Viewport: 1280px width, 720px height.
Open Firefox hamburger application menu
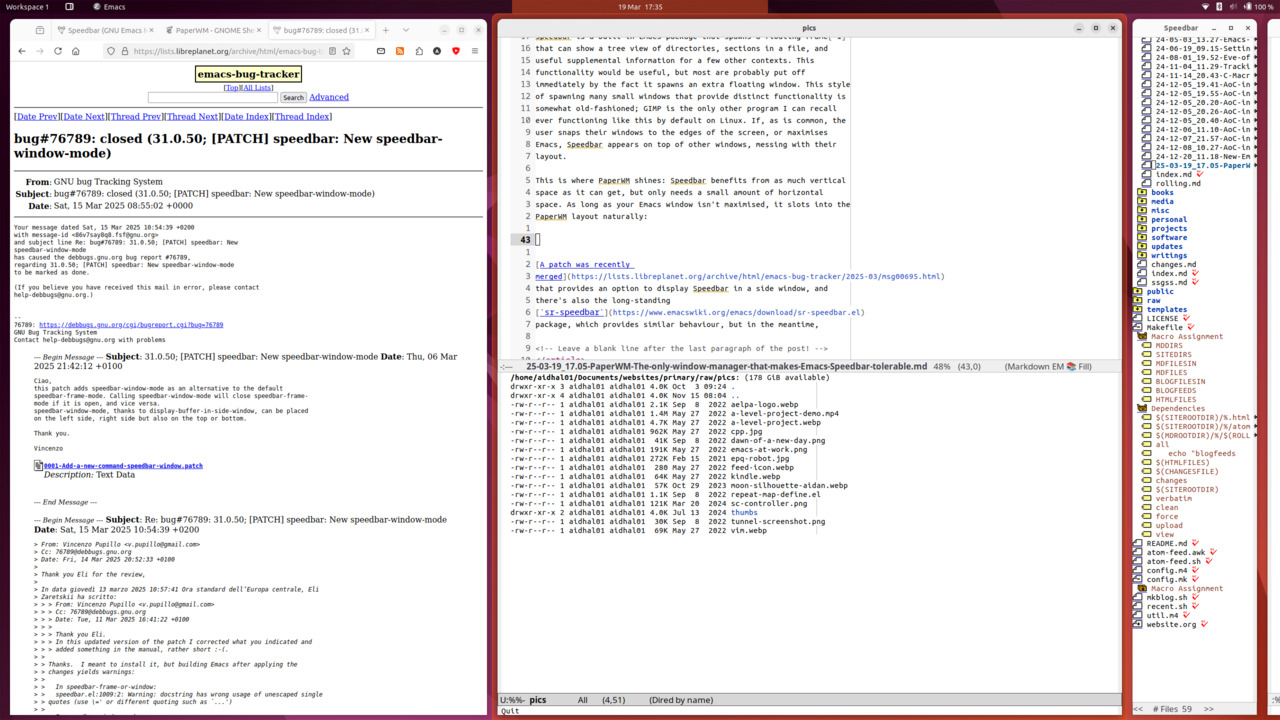click(474, 51)
